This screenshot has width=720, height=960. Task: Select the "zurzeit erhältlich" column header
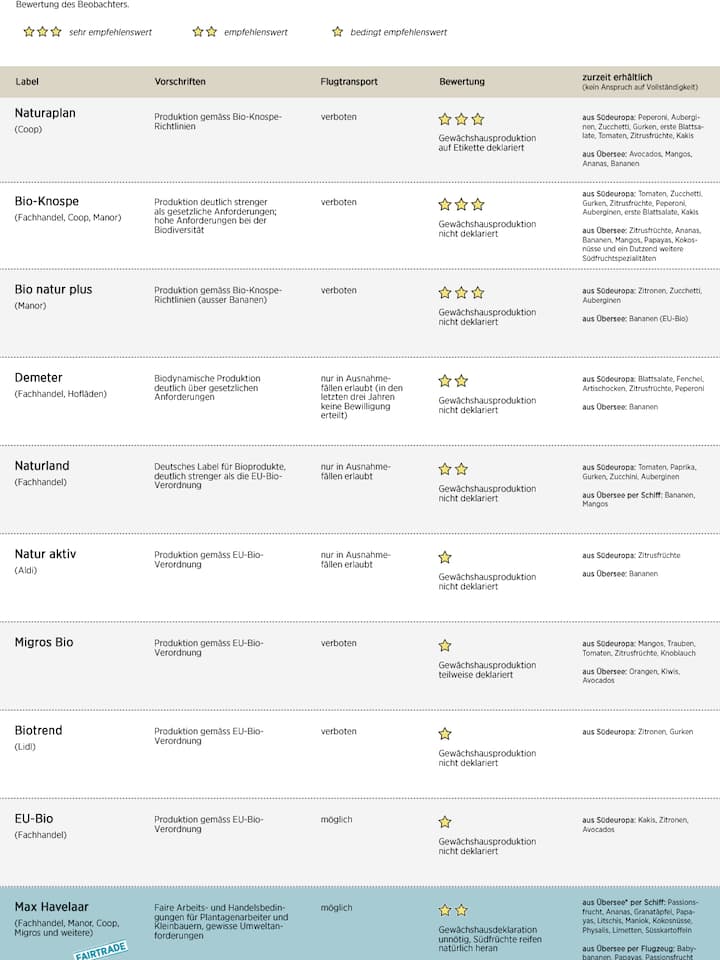617,77
